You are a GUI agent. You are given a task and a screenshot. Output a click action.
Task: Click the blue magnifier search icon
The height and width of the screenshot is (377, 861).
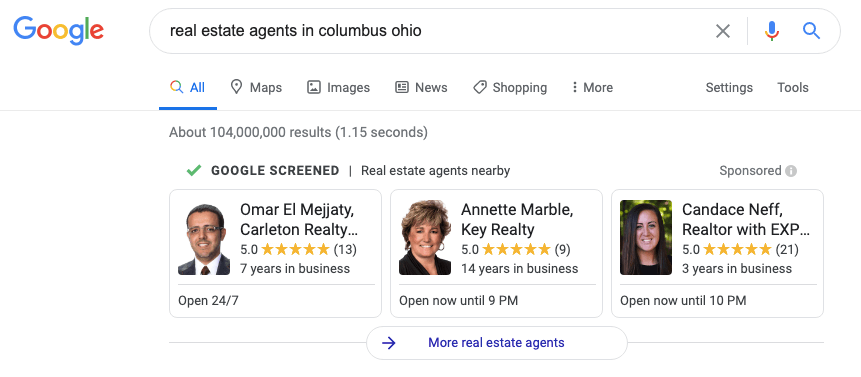click(x=811, y=31)
